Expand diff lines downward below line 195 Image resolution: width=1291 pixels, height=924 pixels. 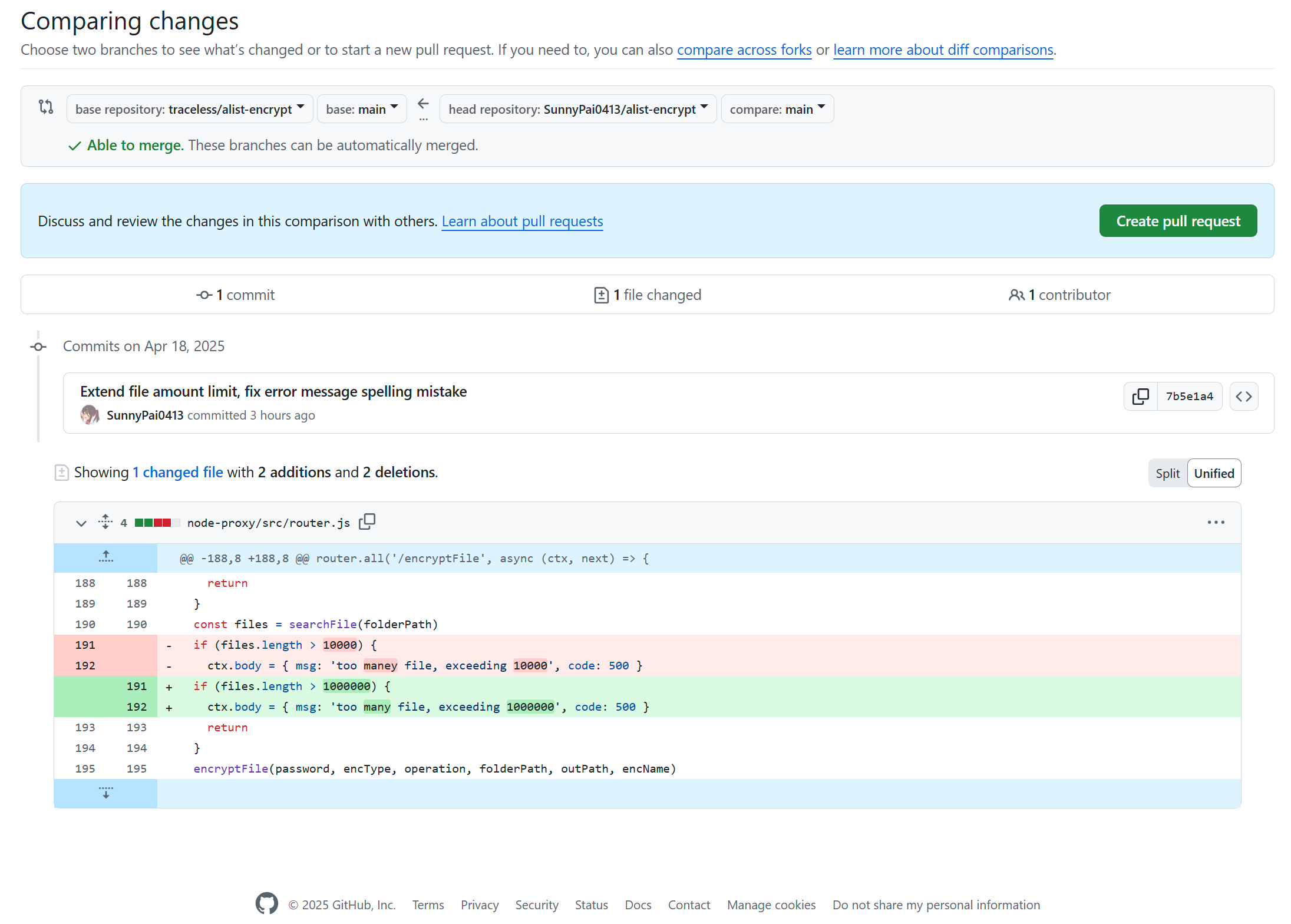[106, 793]
